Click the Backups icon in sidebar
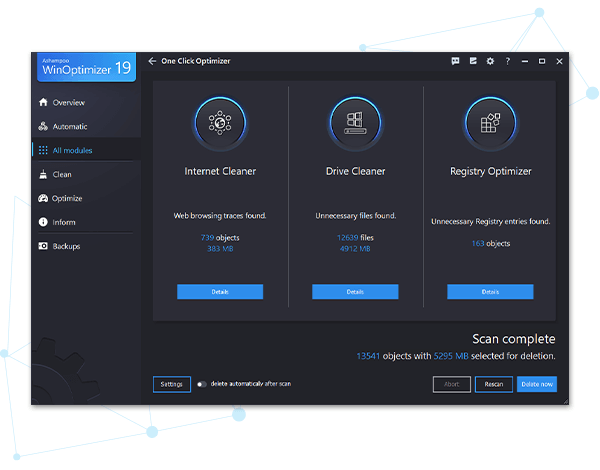600x470 pixels. coord(43,246)
